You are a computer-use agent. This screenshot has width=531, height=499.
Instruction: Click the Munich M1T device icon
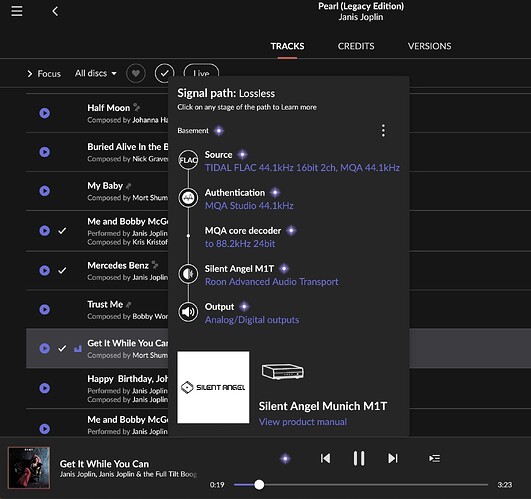(x=283, y=371)
